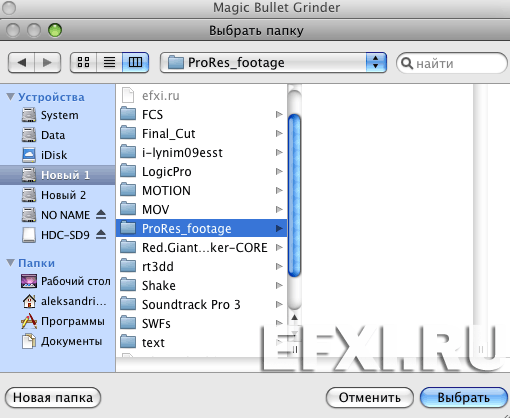Viewport: 510px width, 418px height.
Task: Select the rt3dd folder
Action: [201, 267]
